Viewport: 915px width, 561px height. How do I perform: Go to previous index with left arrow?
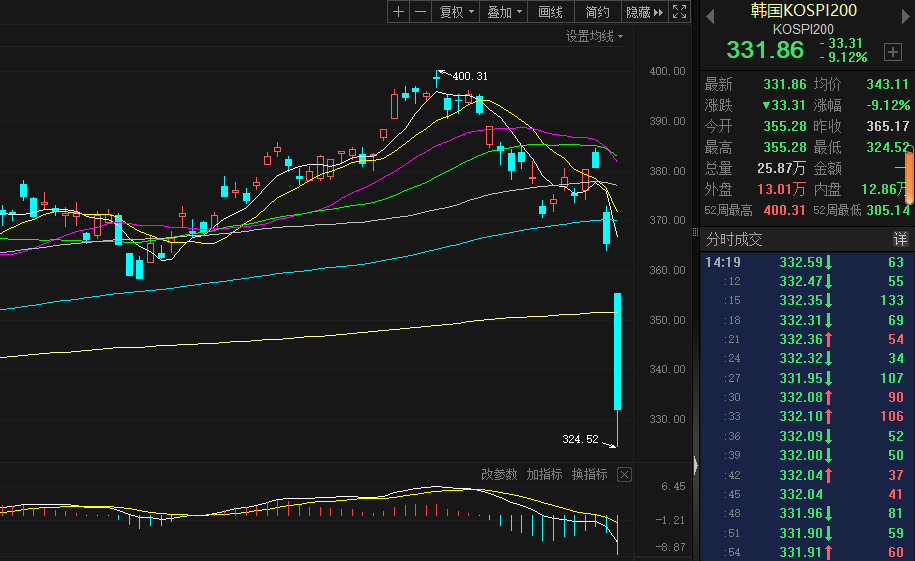point(710,16)
